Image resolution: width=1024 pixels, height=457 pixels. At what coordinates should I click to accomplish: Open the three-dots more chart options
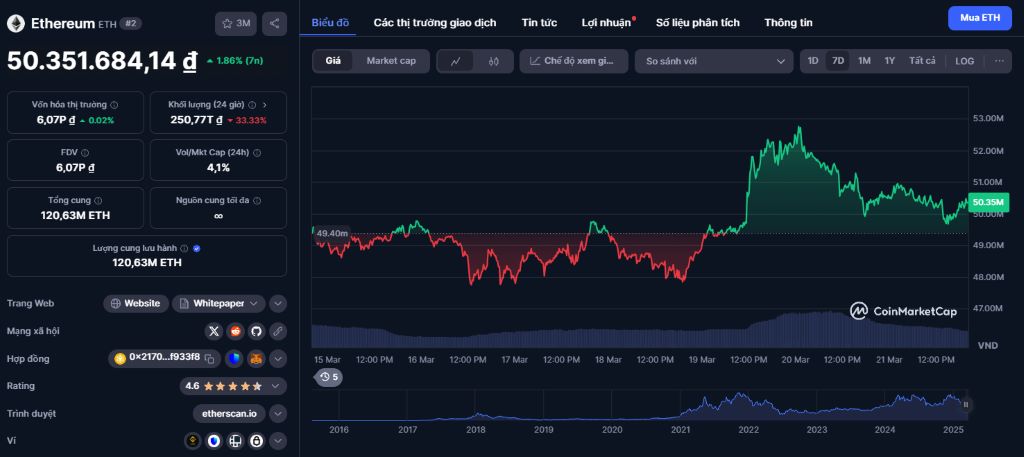click(999, 61)
